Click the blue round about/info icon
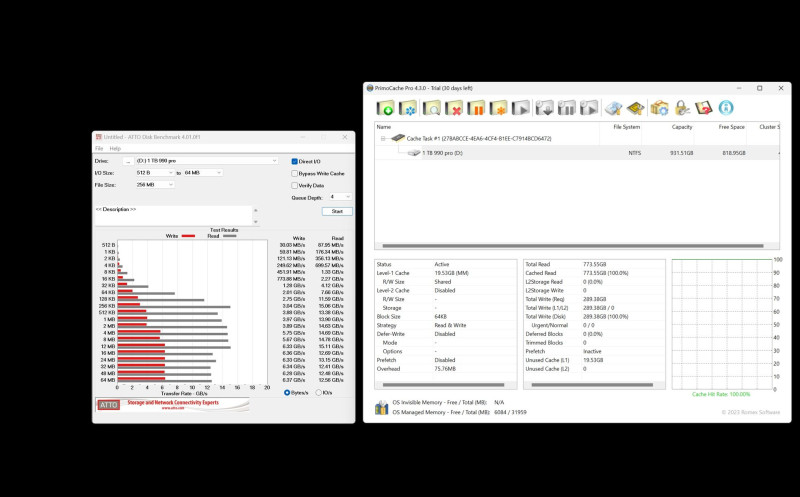 tap(726, 108)
